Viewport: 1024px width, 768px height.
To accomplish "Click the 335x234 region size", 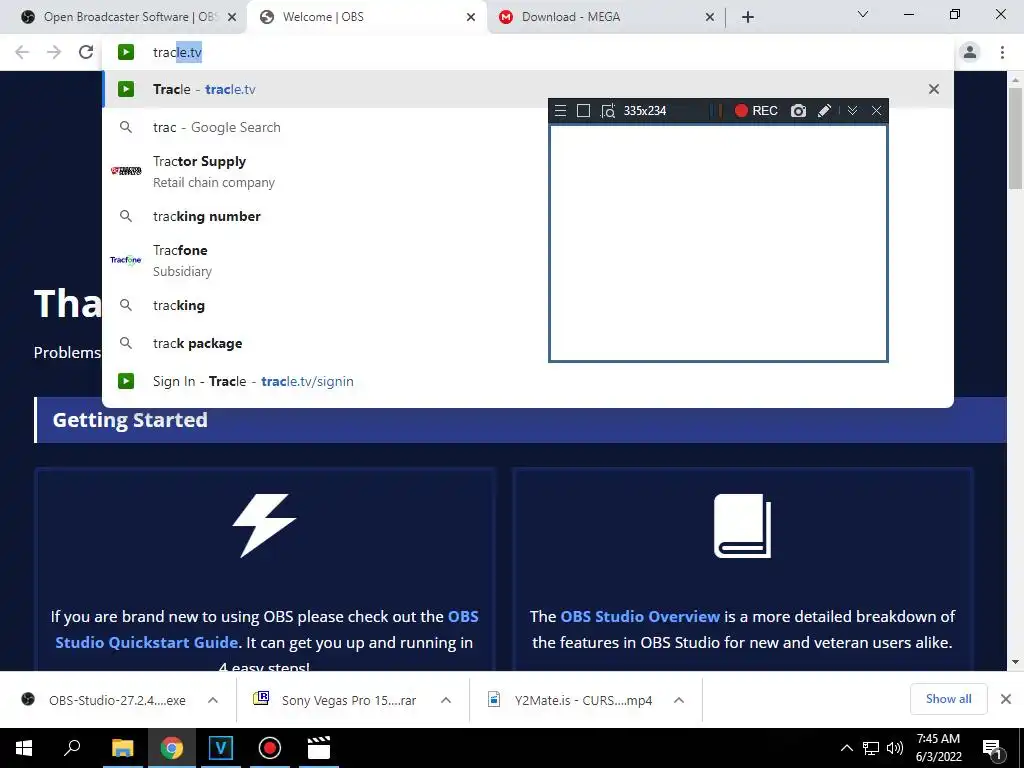I will coord(645,110).
